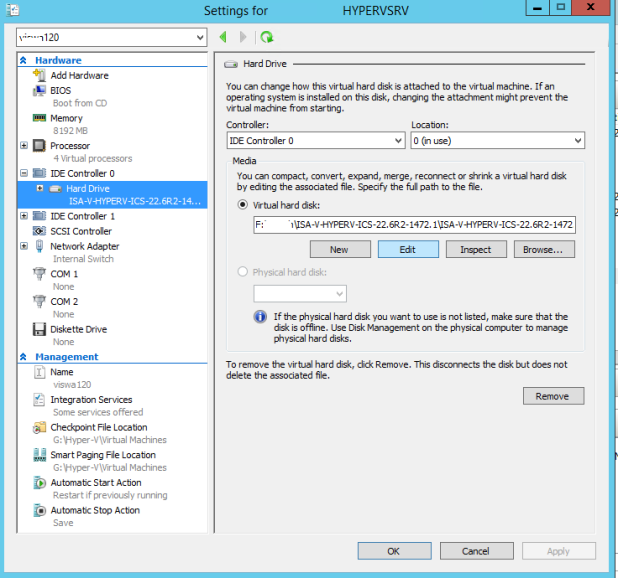Click the green refresh icon
The width and height of the screenshot is (618, 578).
coord(267,37)
